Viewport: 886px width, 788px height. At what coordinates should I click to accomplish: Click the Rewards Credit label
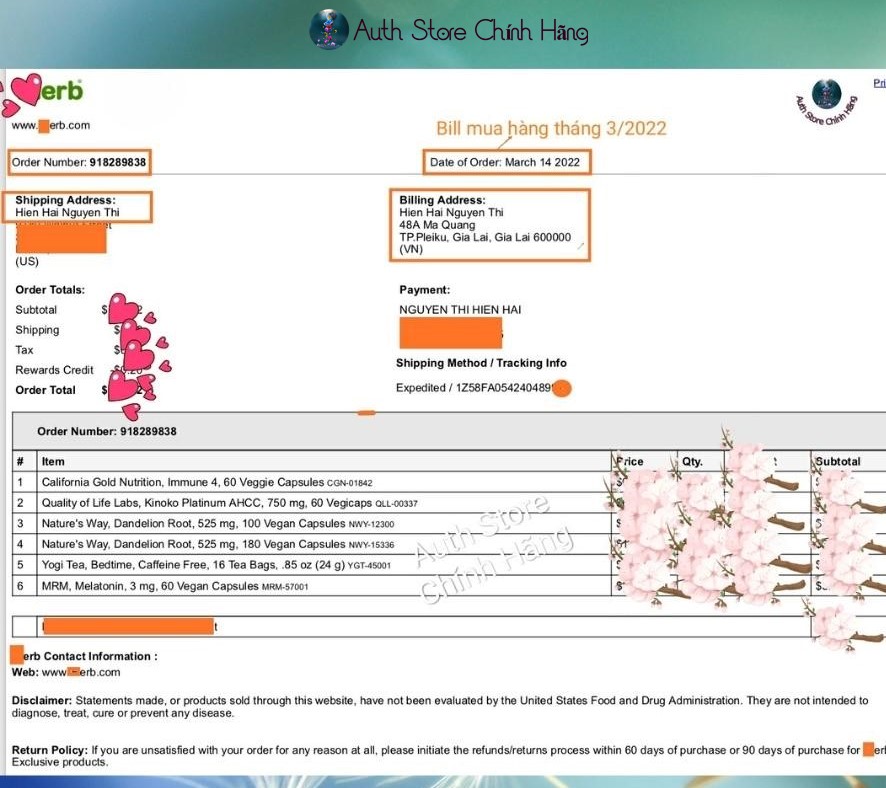pyautogui.click(x=54, y=370)
